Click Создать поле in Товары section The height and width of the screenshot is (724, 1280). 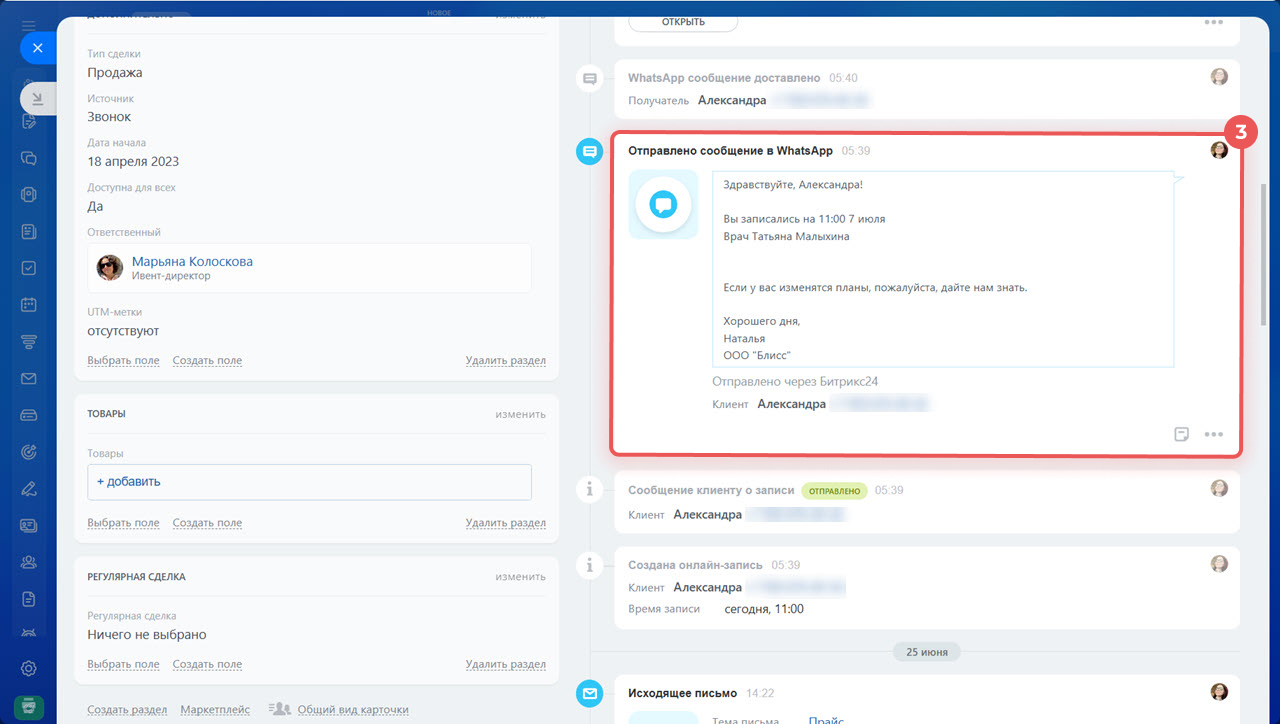(x=207, y=523)
